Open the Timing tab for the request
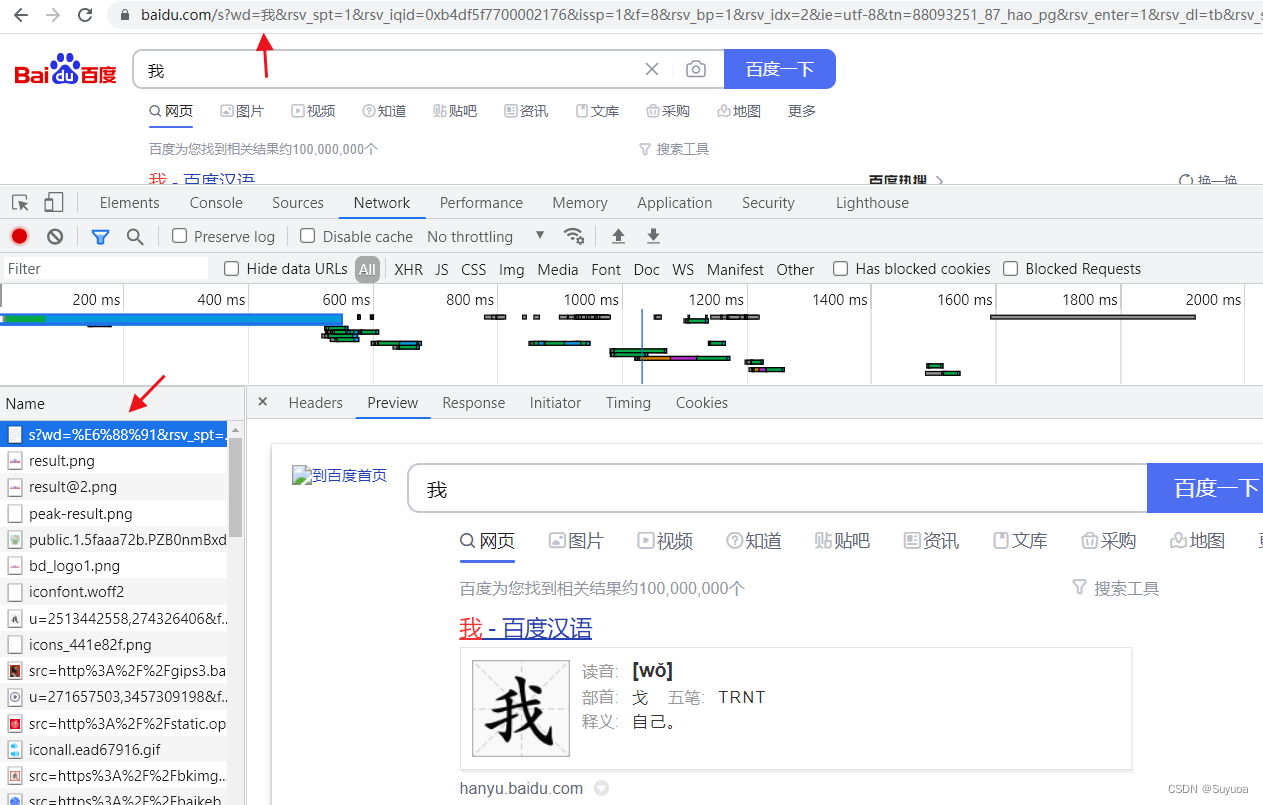1263x805 pixels. coord(628,402)
